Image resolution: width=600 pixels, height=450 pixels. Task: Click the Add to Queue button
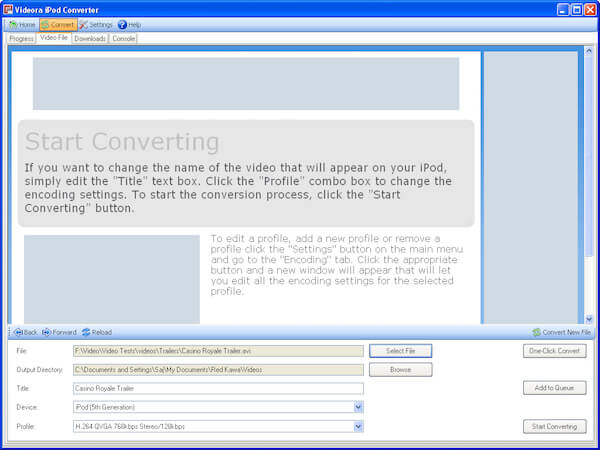point(554,388)
